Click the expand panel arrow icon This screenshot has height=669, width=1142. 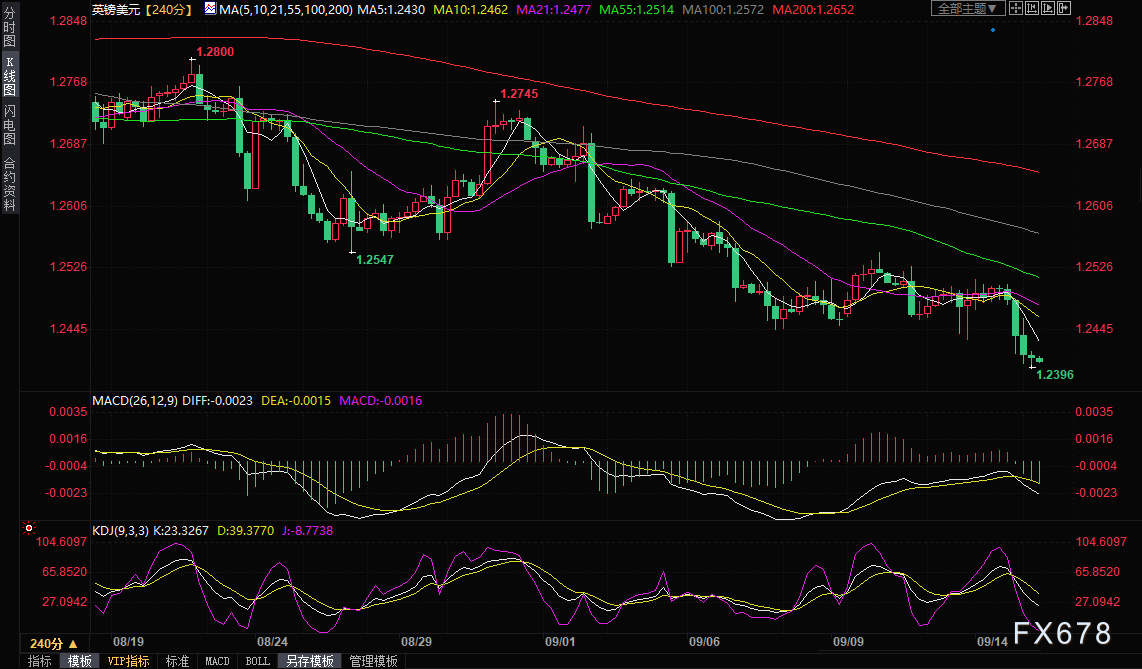tap(1064, 8)
